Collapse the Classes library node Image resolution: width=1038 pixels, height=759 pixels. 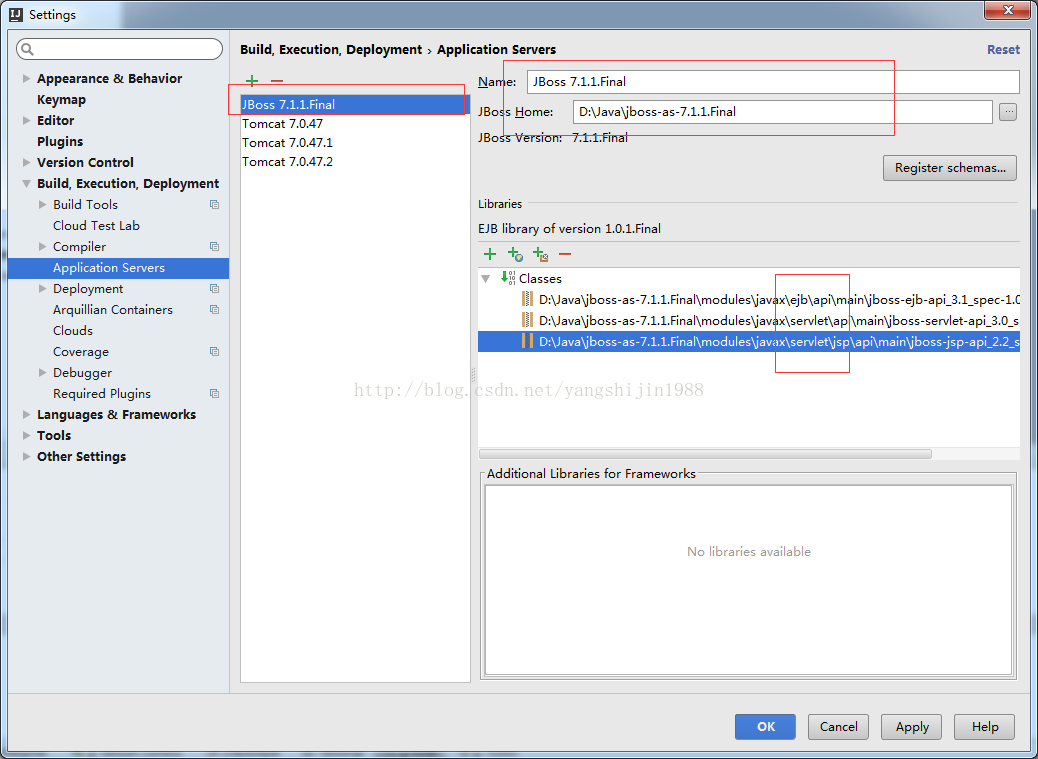(486, 279)
